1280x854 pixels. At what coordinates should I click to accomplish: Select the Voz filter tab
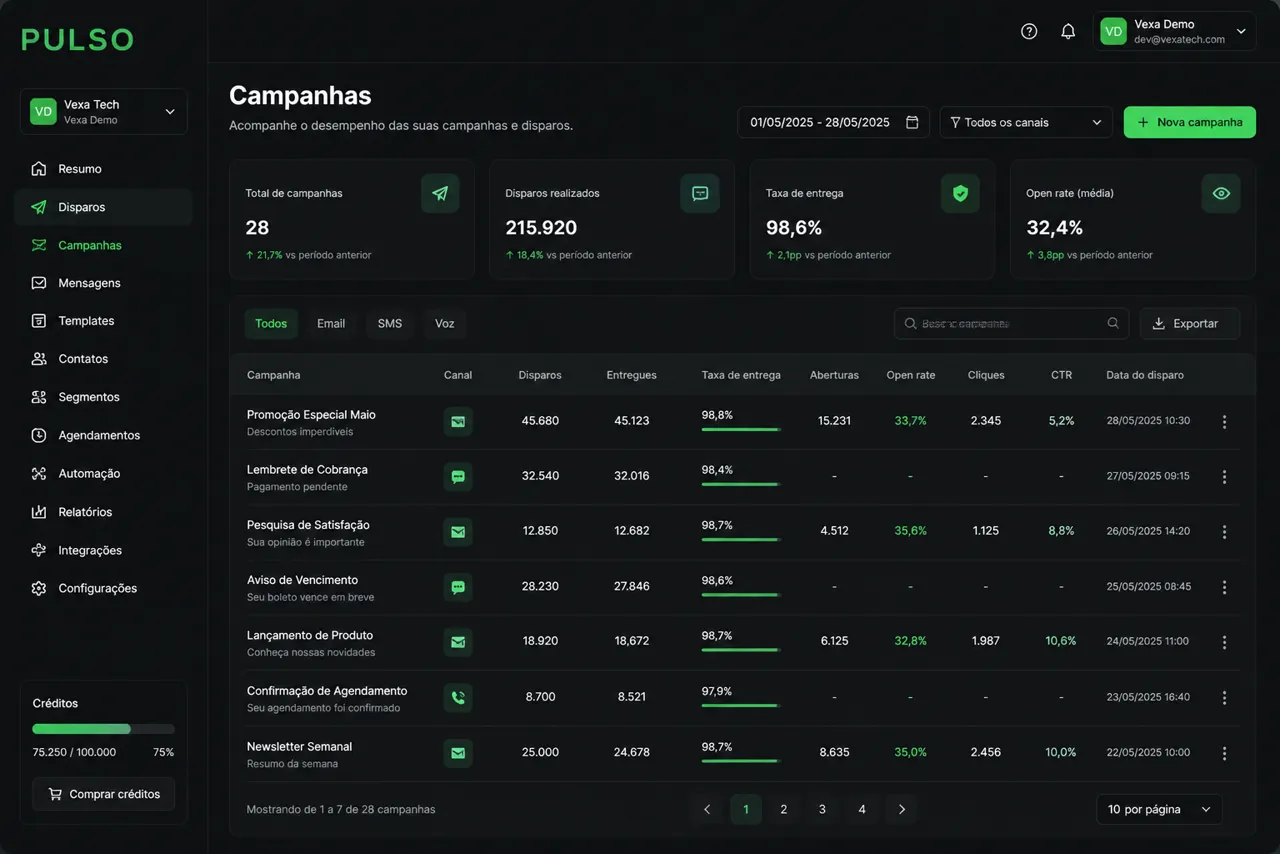pos(445,323)
